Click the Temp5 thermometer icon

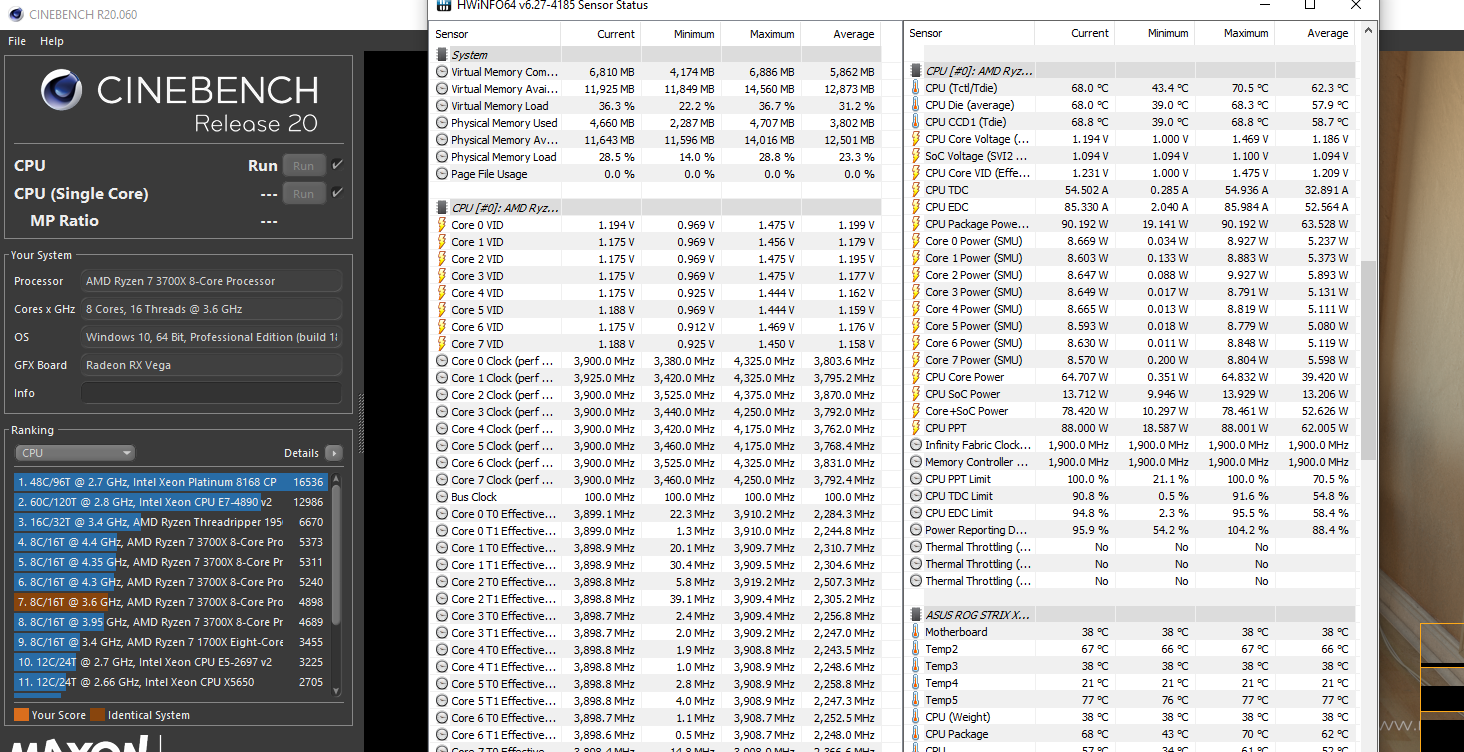[x=916, y=700]
